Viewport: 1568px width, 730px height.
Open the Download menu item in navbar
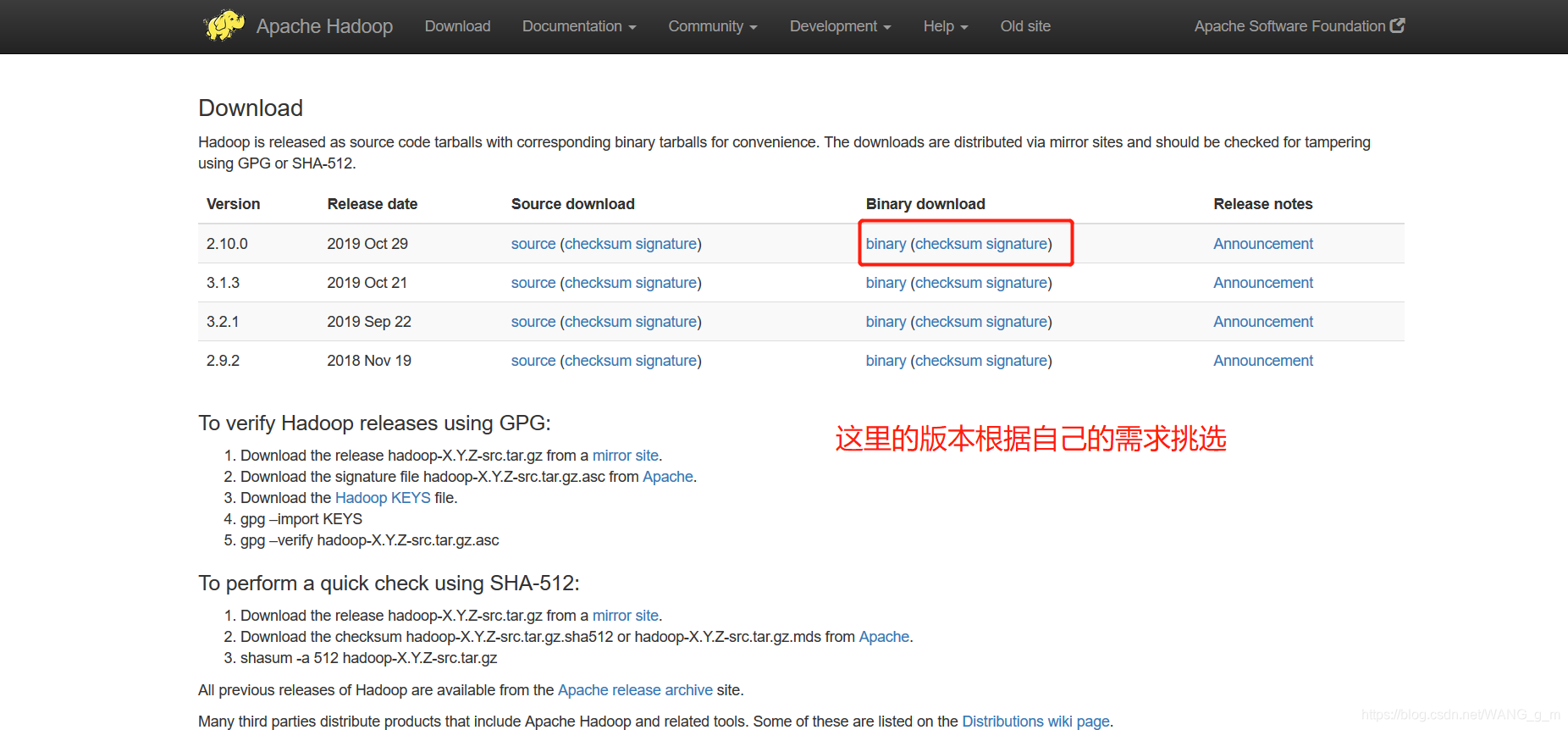coord(457,26)
